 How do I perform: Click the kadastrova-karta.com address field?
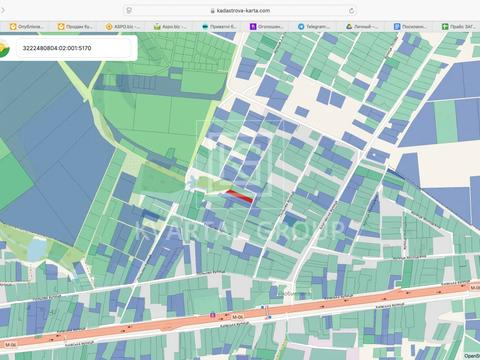click(240, 11)
